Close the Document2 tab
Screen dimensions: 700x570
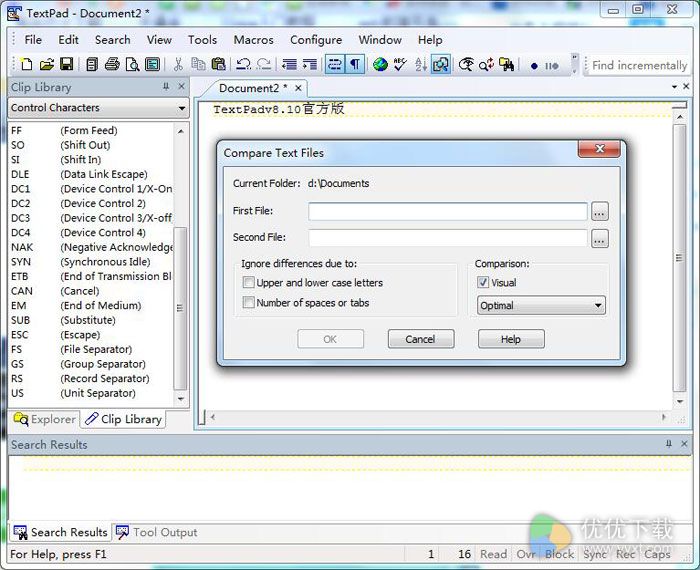click(298, 88)
